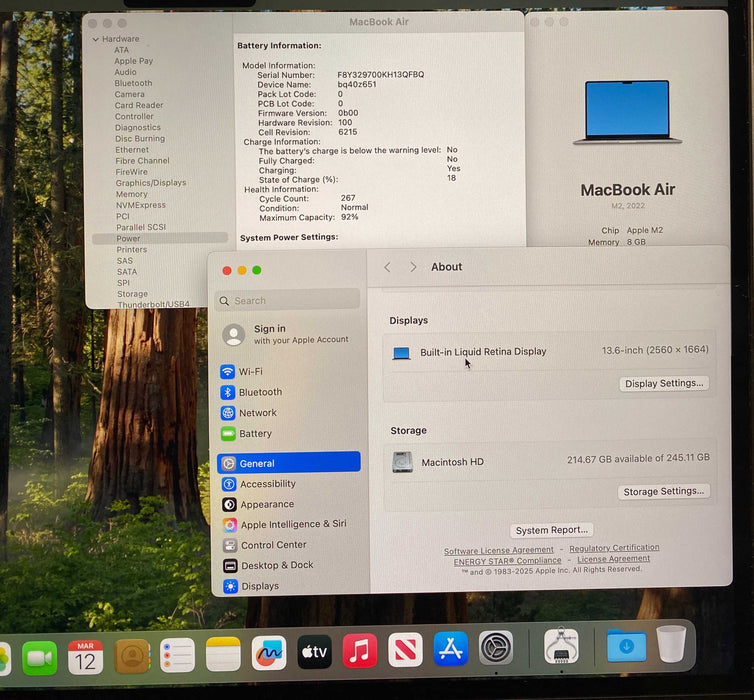Collapse the Hardware tree in System Information

[x=95, y=39]
